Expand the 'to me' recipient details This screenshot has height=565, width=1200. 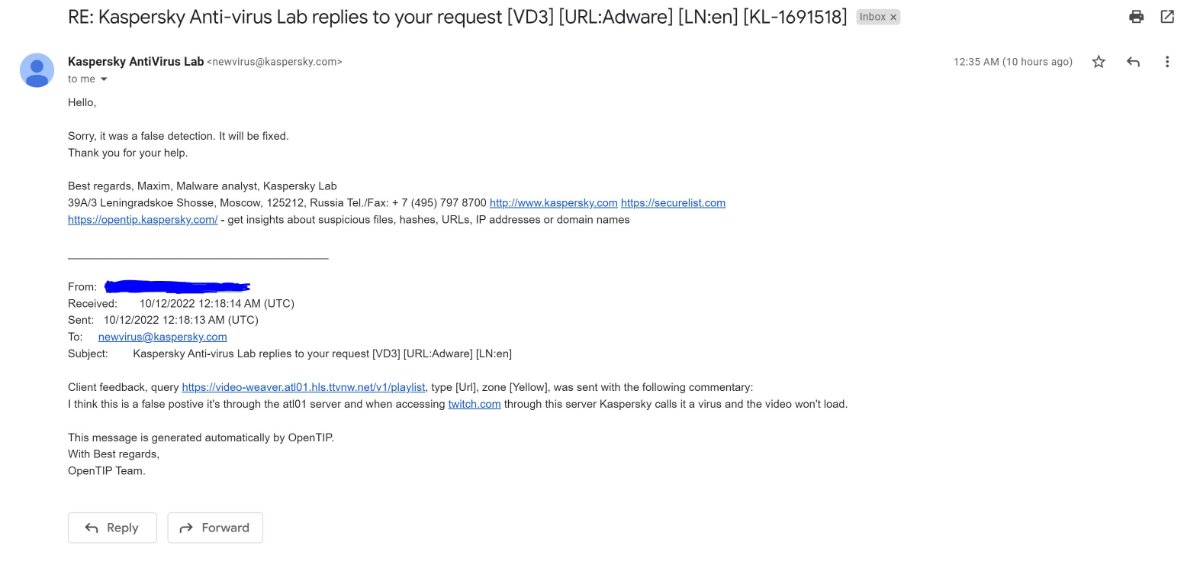(x=103, y=79)
